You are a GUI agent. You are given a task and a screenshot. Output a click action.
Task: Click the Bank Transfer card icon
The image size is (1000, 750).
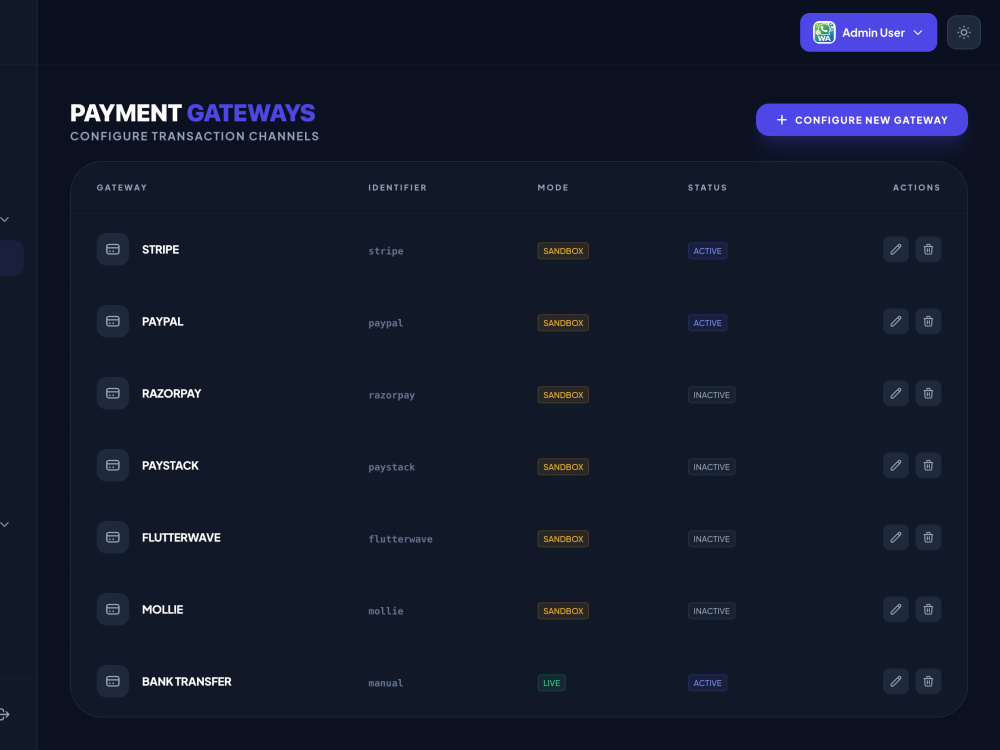click(113, 682)
